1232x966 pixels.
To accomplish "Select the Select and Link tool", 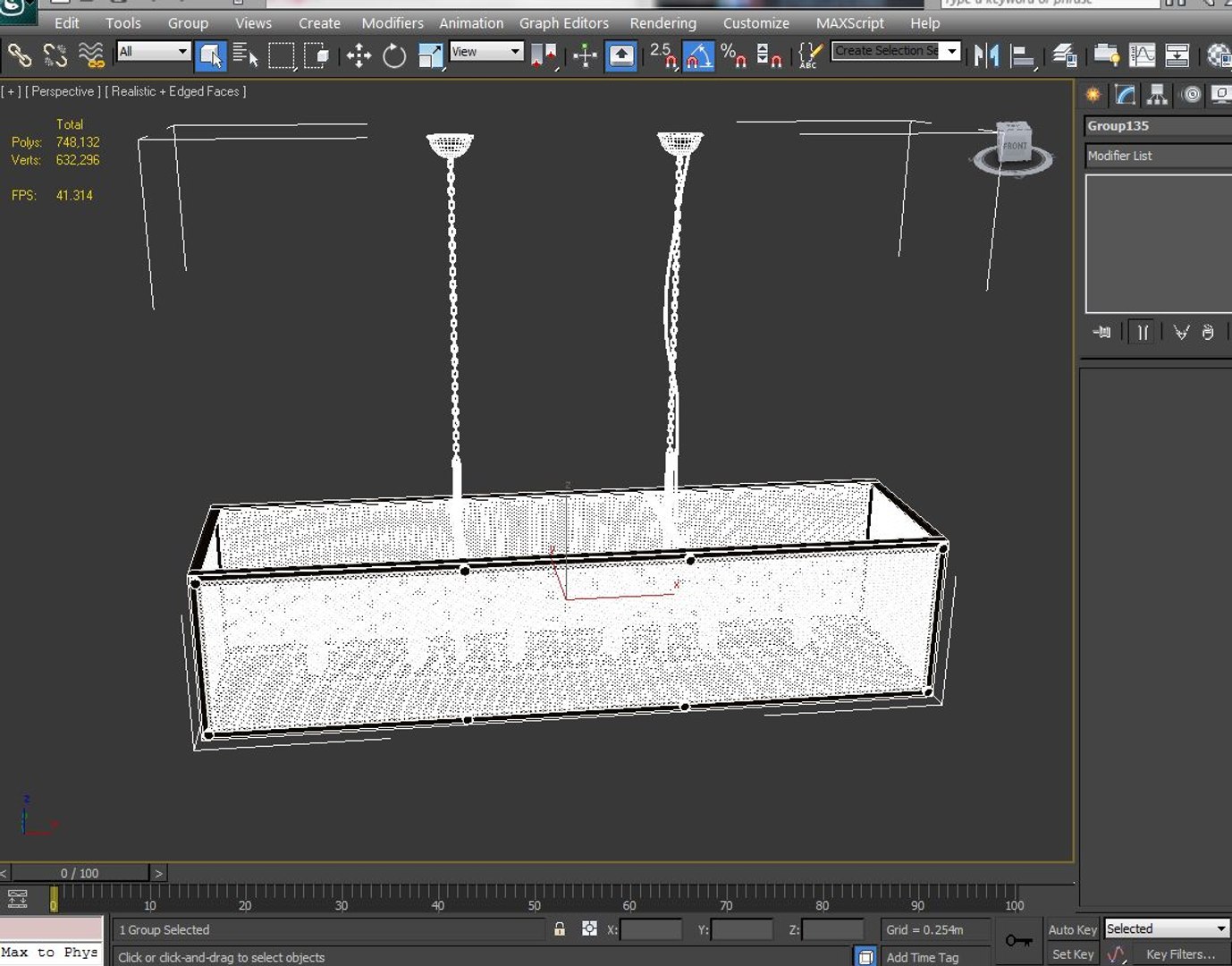I will [x=20, y=55].
